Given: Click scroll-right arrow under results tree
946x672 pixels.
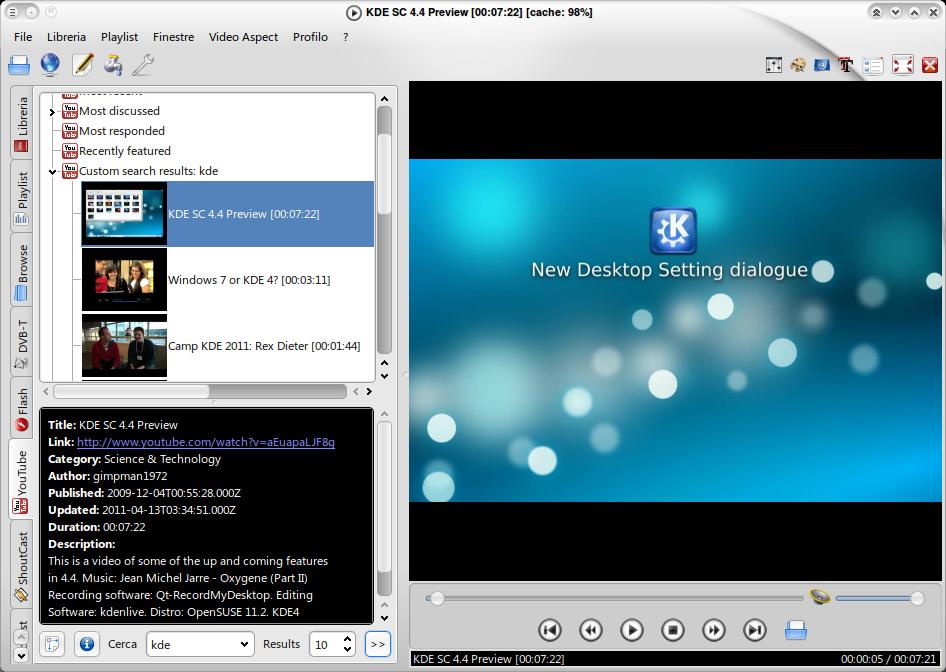Looking at the screenshot, I should pyautogui.click(x=369, y=391).
